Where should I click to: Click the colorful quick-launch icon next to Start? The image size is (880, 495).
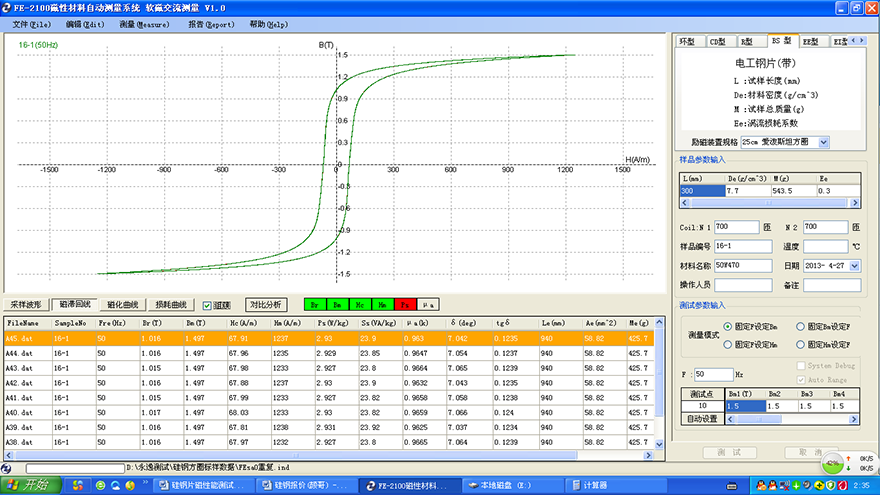[77, 485]
